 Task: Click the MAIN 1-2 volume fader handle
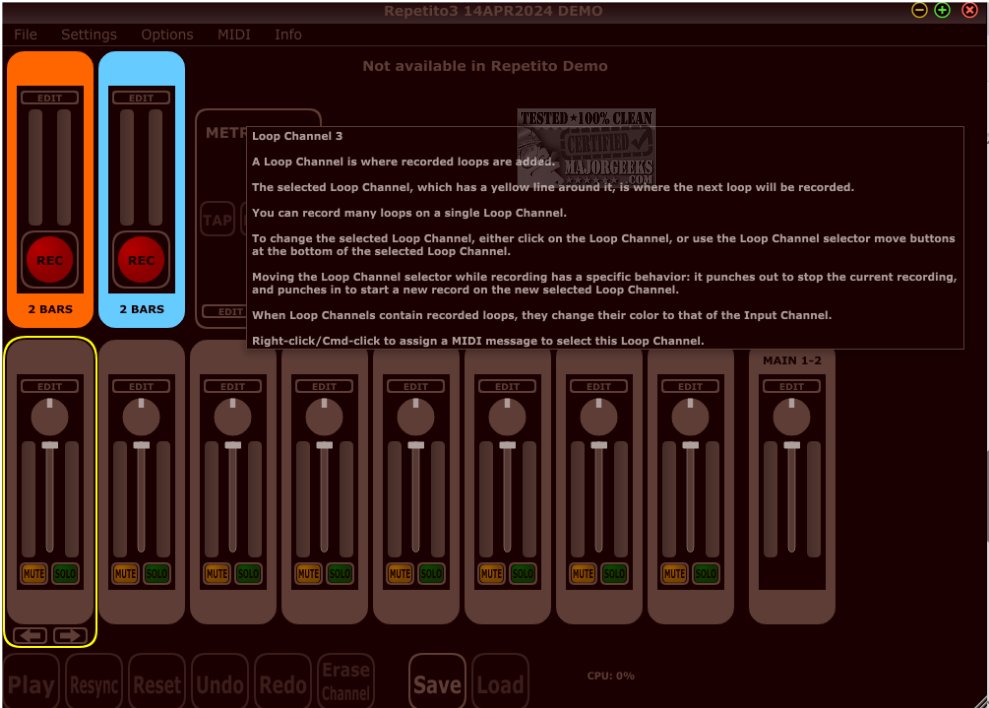[792, 445]
